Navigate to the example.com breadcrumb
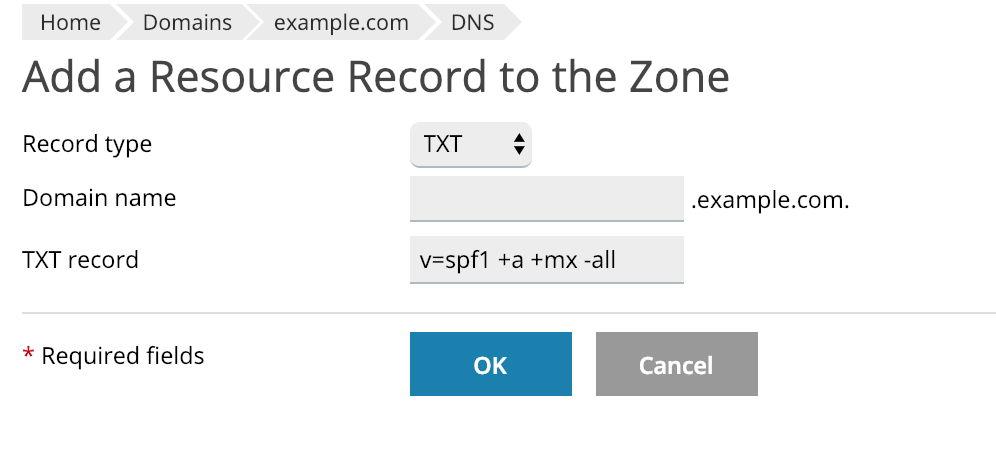The width and height of the screenshot is (996, 466). tap(341, 22)
